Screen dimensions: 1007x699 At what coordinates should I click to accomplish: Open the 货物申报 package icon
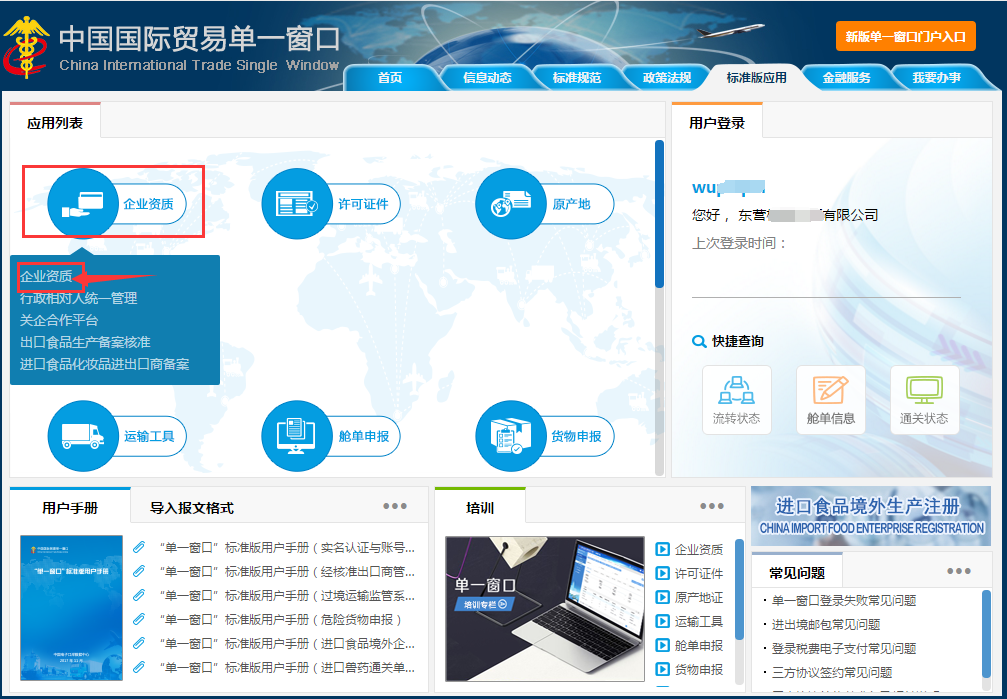[x=511, y=436]
